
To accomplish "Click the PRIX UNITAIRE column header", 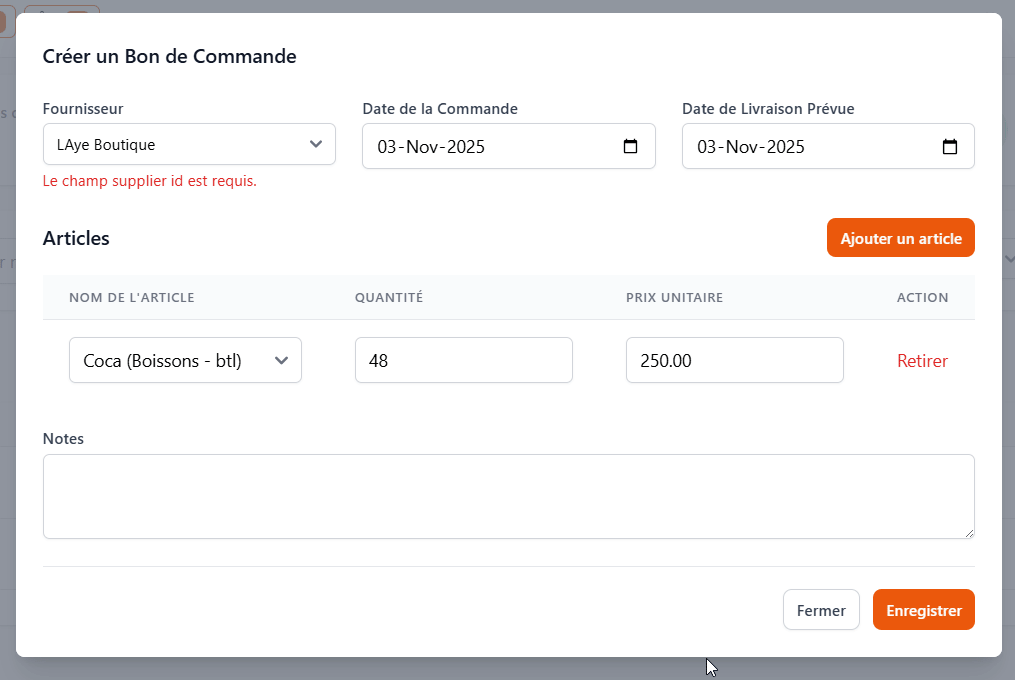I will (674, 298).
